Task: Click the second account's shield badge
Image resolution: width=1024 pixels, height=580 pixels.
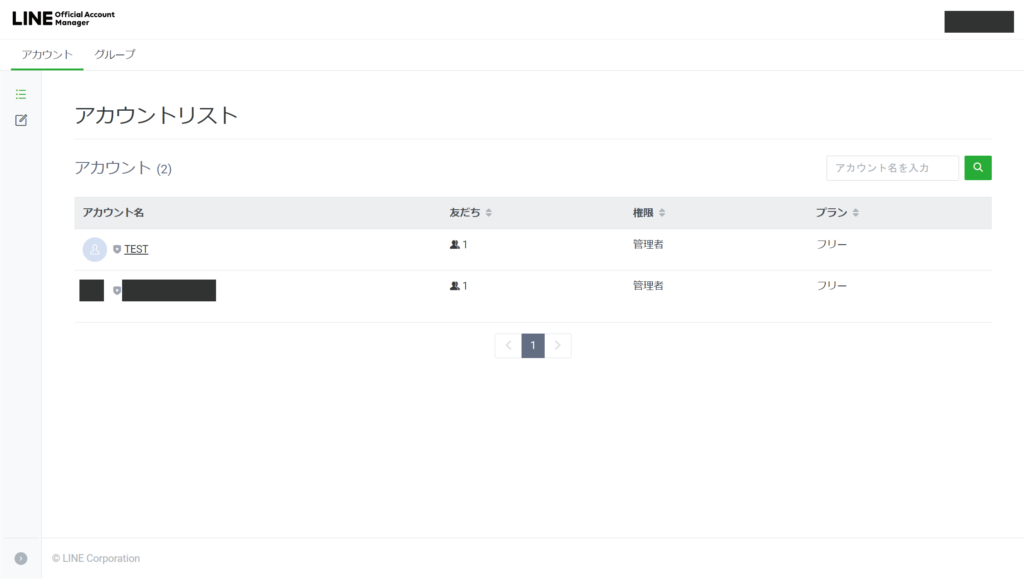Action: tap(117, 290)
